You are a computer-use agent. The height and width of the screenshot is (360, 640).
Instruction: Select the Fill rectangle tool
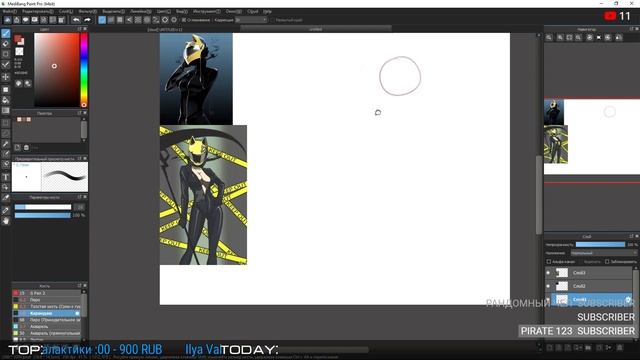click(x=6, y=89)
